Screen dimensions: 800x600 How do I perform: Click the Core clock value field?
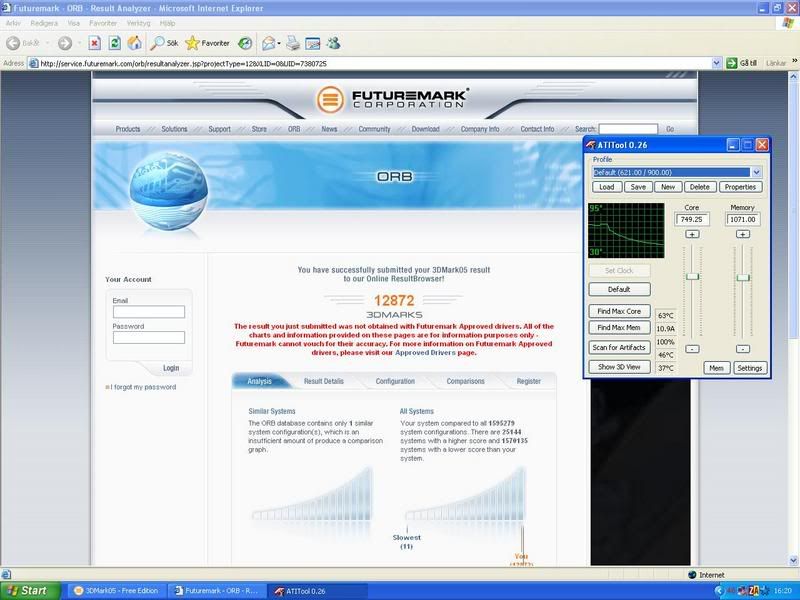click(692, 219)
